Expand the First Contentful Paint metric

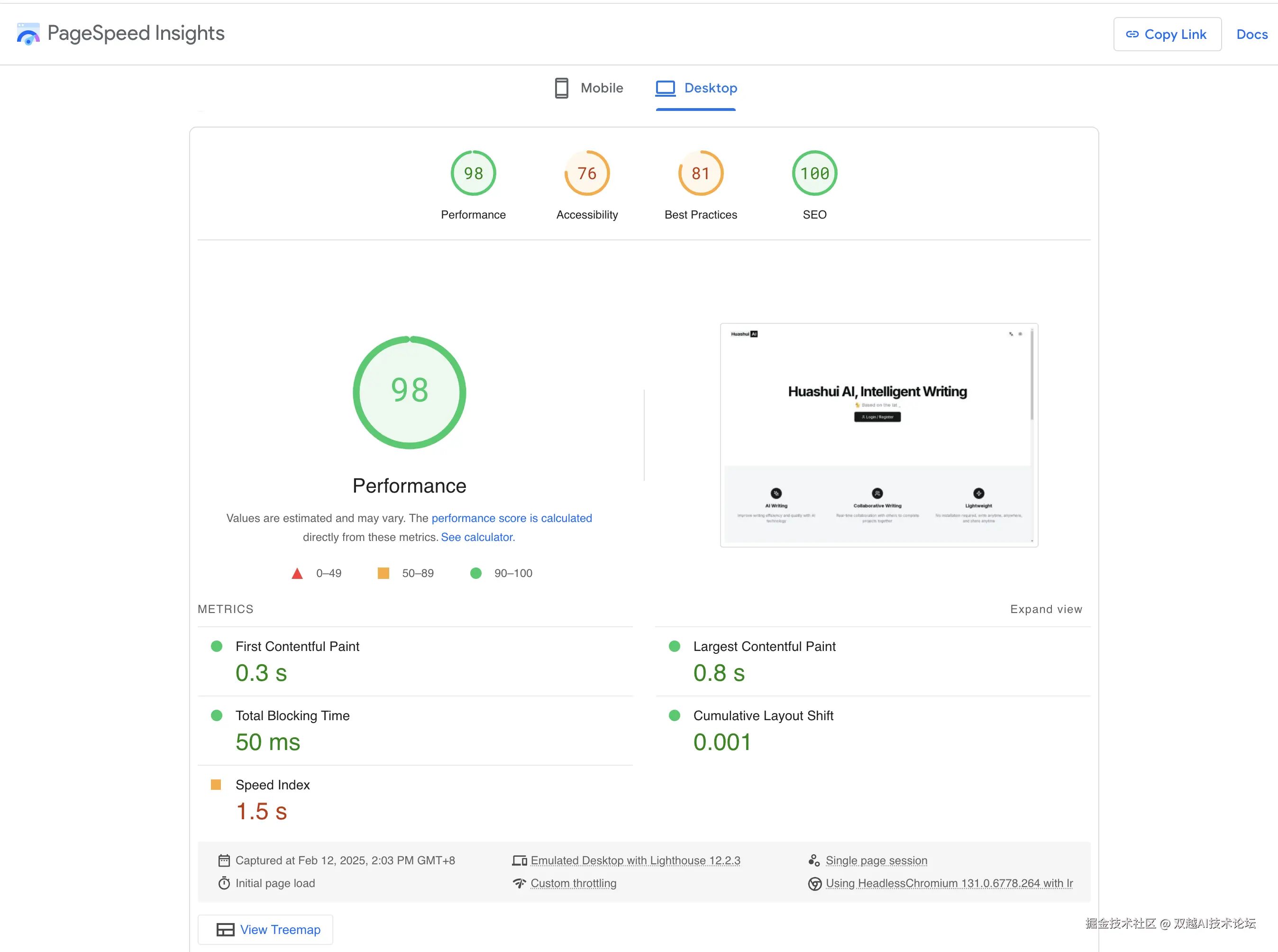[x=297, y=647]
